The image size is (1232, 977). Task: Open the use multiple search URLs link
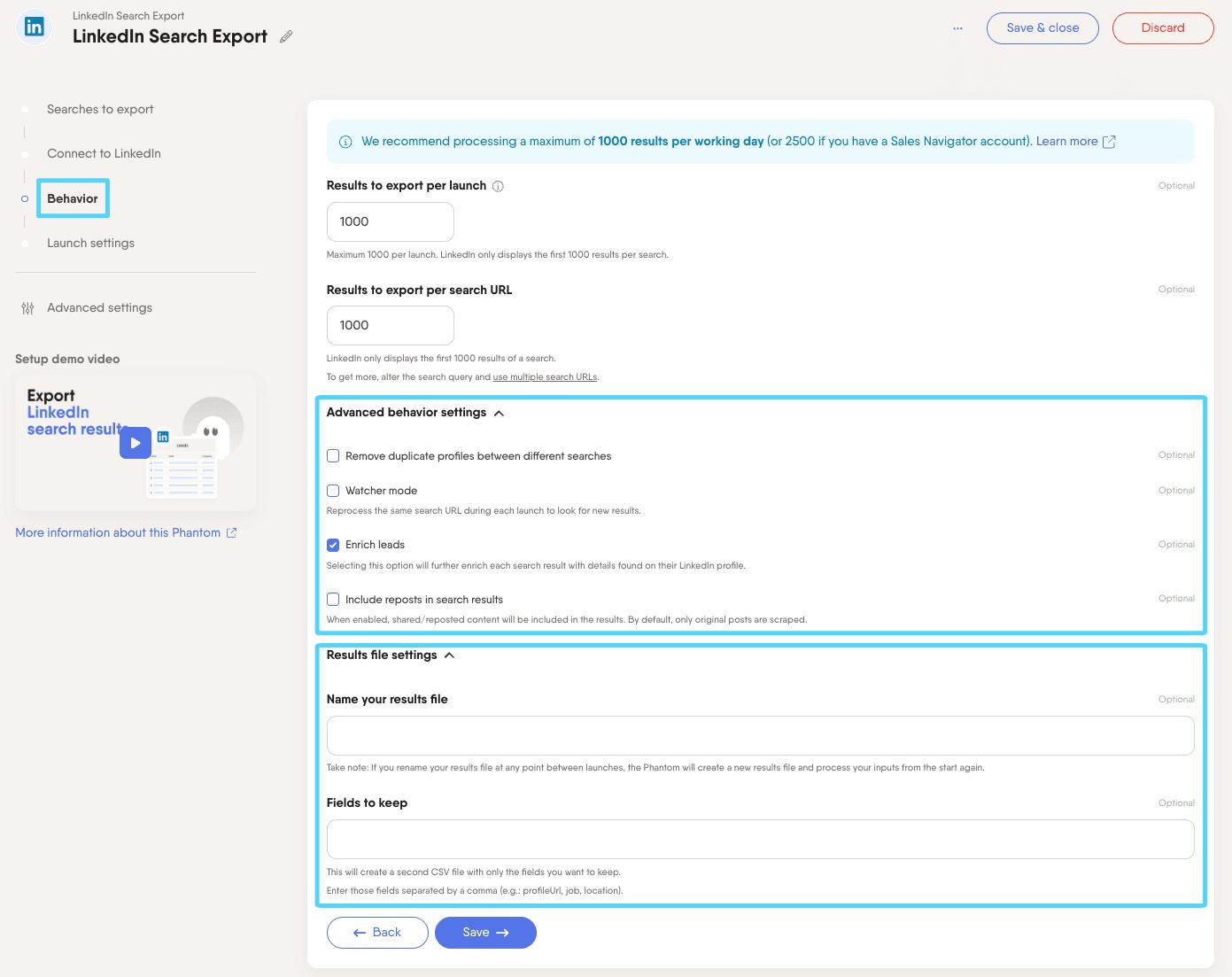click(545, 377)
